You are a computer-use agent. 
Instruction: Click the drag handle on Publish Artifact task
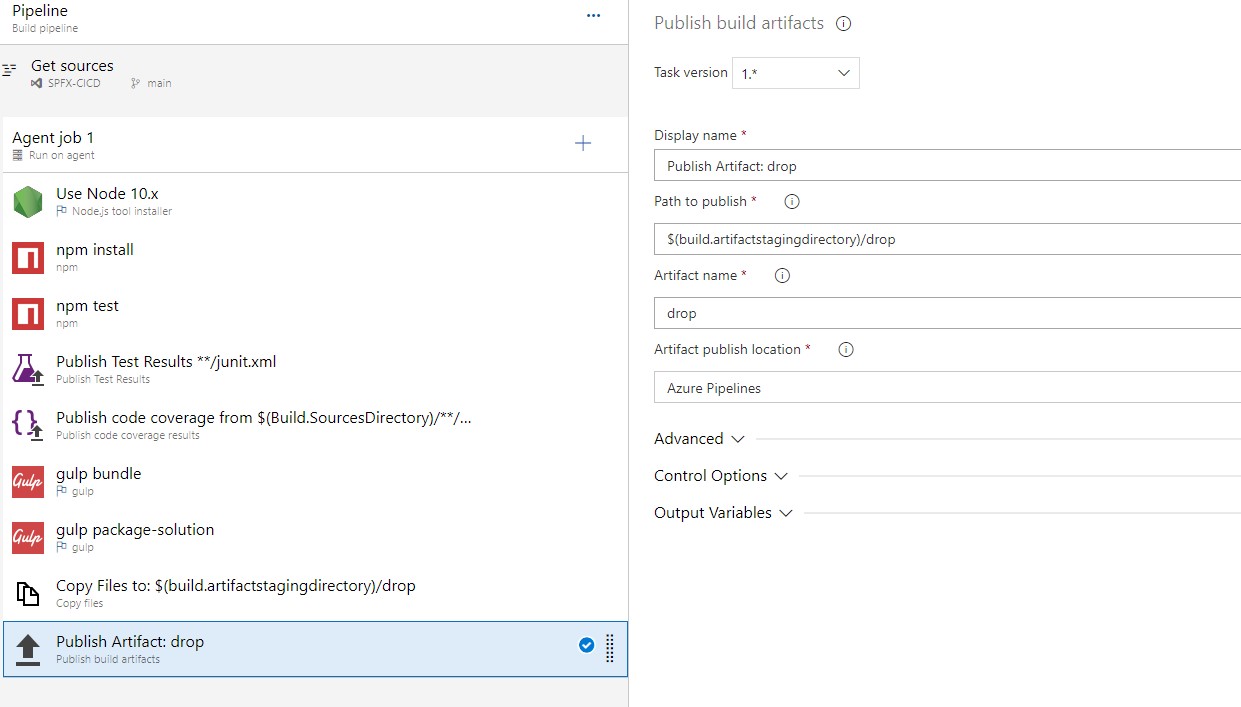610,649
